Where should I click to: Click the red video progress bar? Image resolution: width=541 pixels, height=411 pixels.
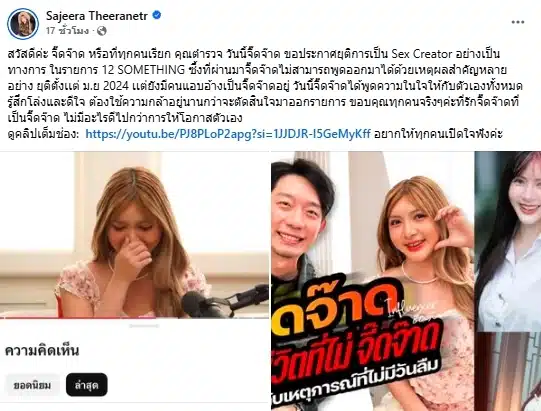(134, 318)
